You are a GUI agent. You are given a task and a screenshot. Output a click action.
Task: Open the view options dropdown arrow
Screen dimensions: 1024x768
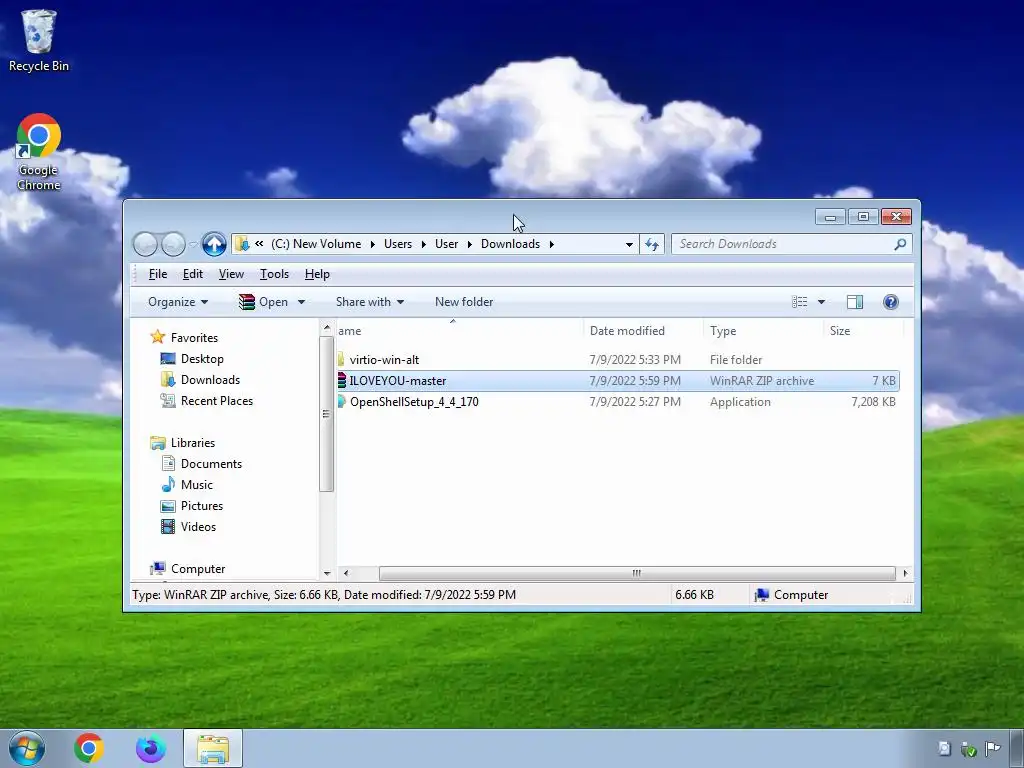[x=822, y=302]
